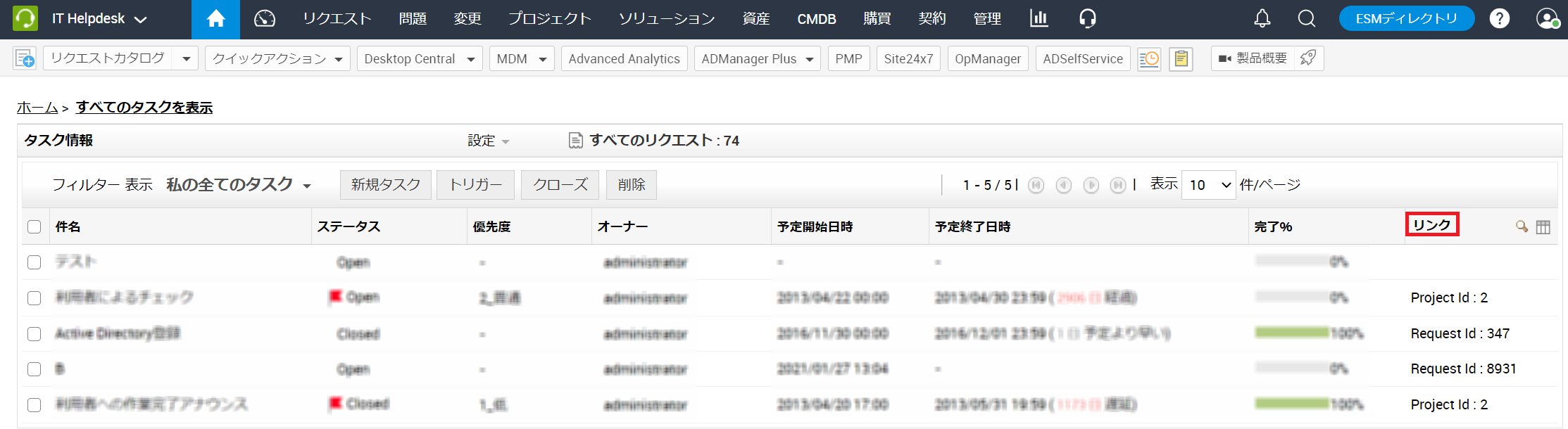Click the all requests document icon
Screen dimensions: 1568x429
click(x=575, y=141)
